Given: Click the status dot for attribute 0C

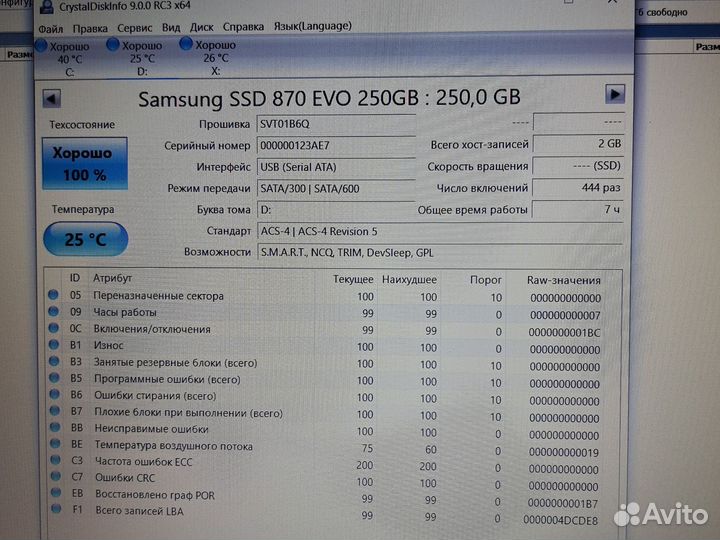Looking at the screenshot, I should 54,328.
